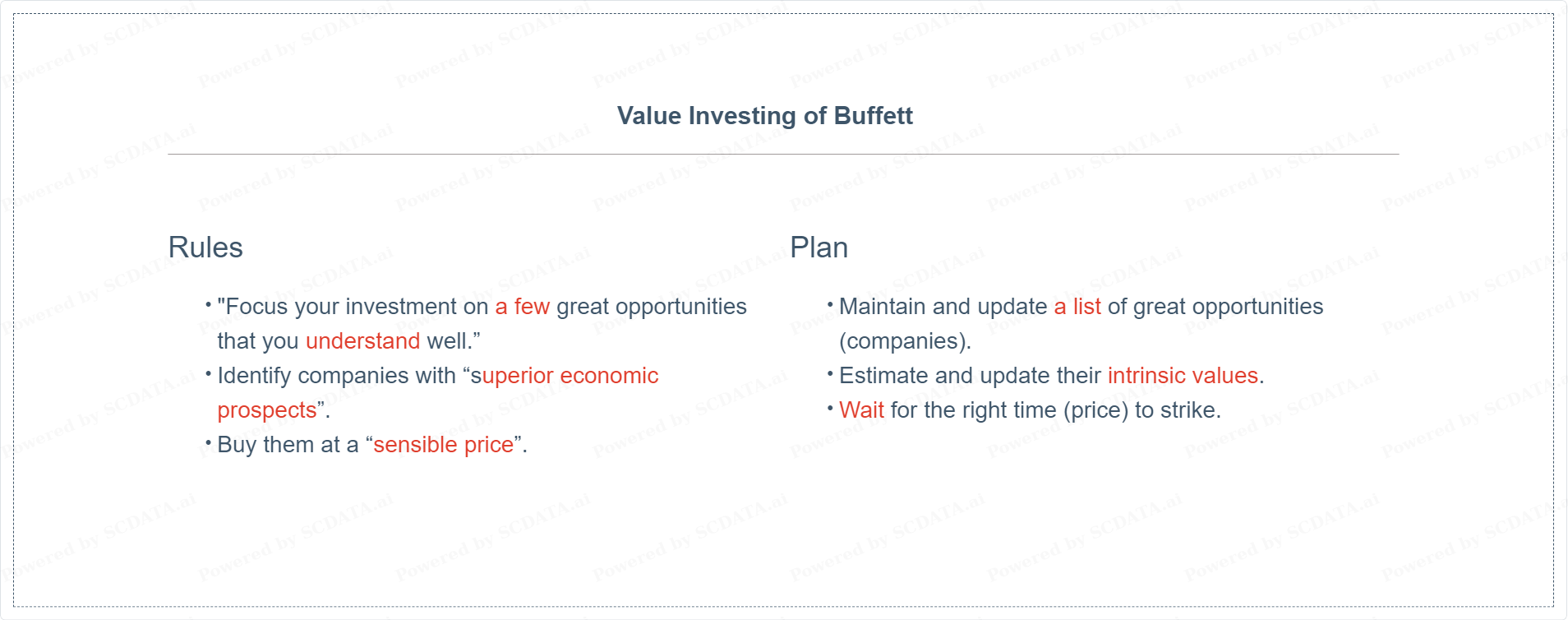Click the red word 'Wait'
This screenshot has width=1568, height=620.
[861, 410]
